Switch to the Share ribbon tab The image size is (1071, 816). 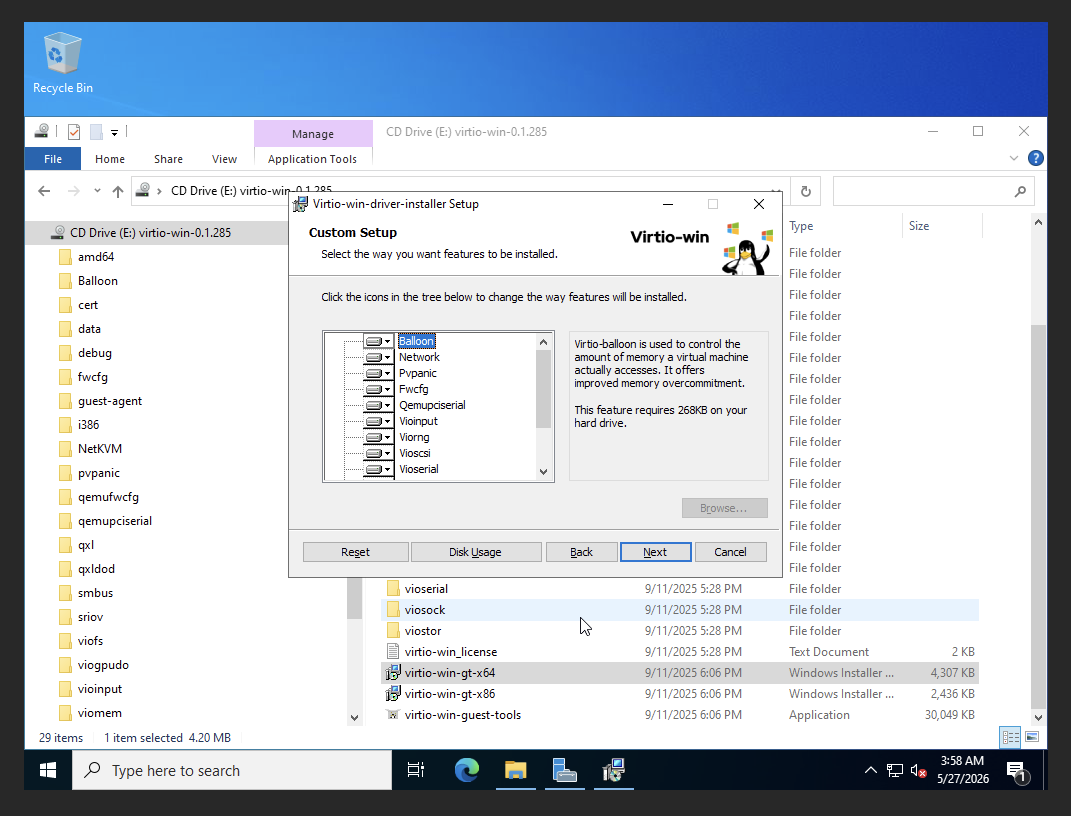tap(168, 158)
